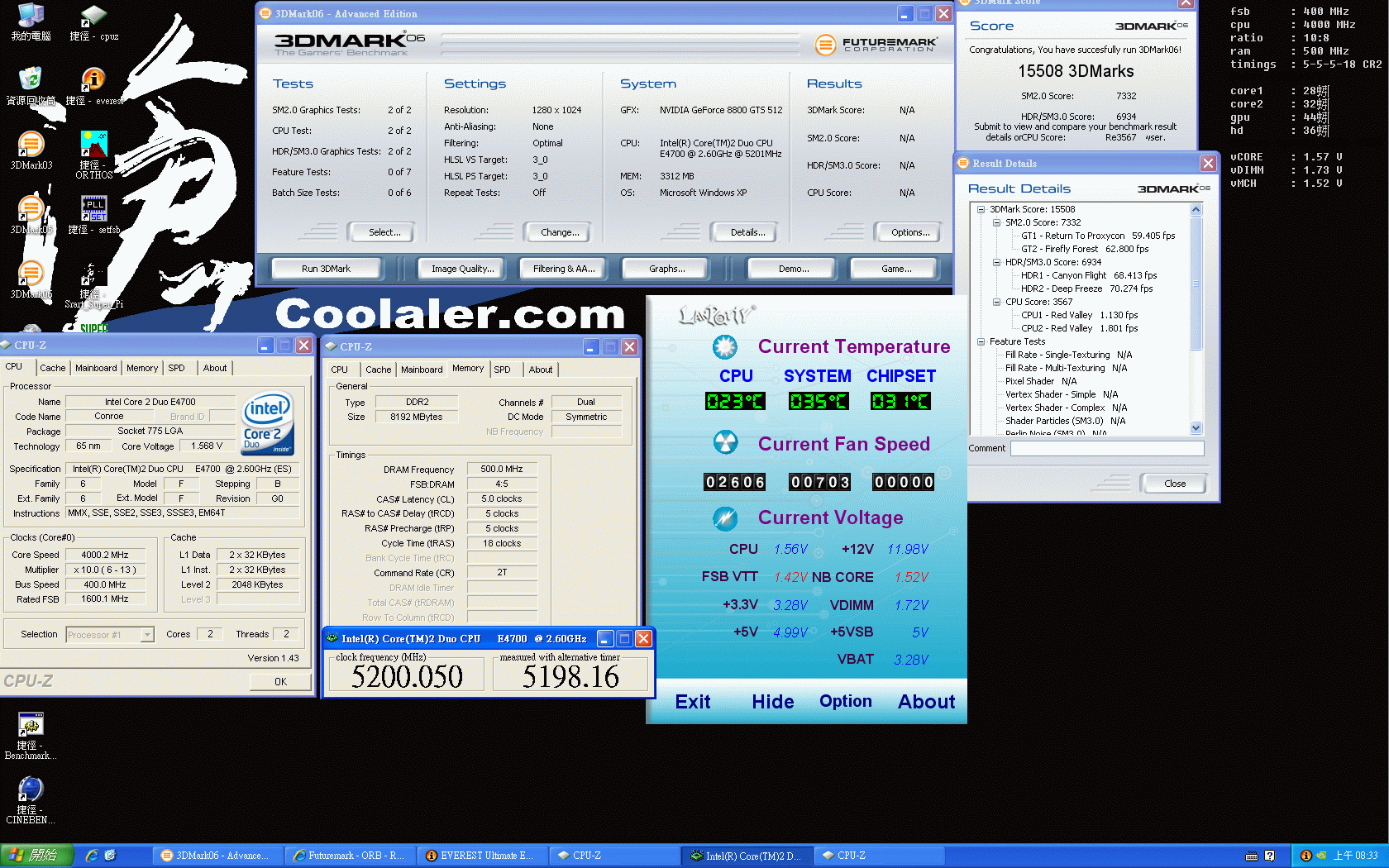Image resolution: width=1389 pixels, height=868 pixels.
Task: Click the Graphs button
Action: pos(666,269)
